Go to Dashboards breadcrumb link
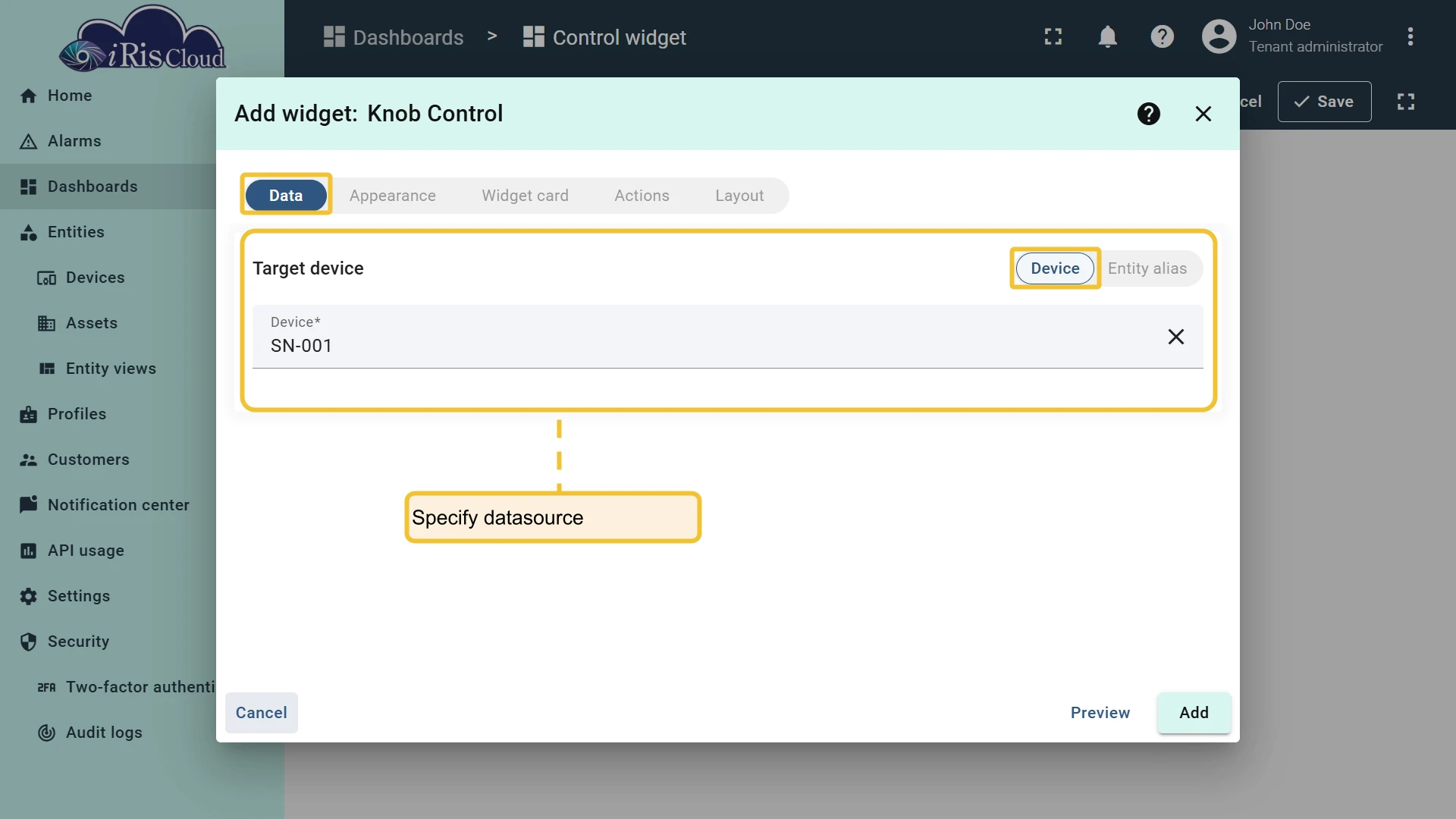This screenshot has width=1456, height=819. tap(393, 37)
